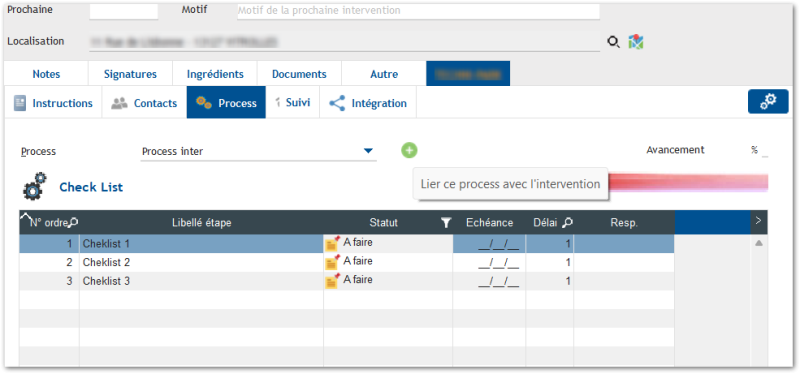This screenshot has width=800, height=374.
Task: Click A faire status of Cheklist 3
Action: point(358,280)
